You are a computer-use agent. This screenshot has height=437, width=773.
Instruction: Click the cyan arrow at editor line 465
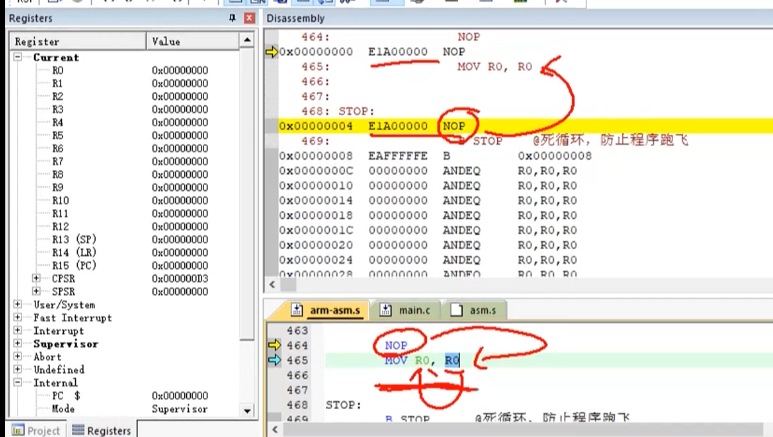tap(274, 360)
